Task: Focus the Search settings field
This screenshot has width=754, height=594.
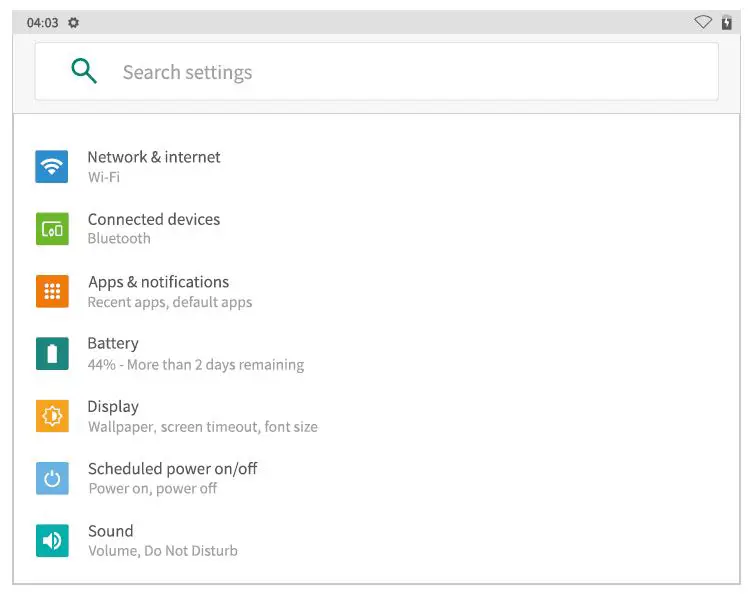Action: coord(400,72)
